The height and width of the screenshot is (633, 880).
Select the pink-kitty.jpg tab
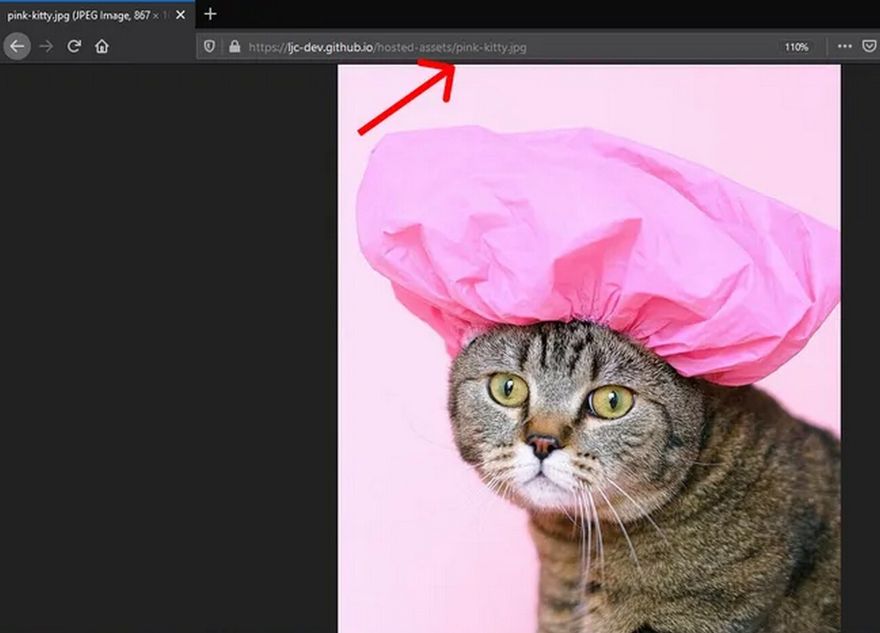coord(85,15)
